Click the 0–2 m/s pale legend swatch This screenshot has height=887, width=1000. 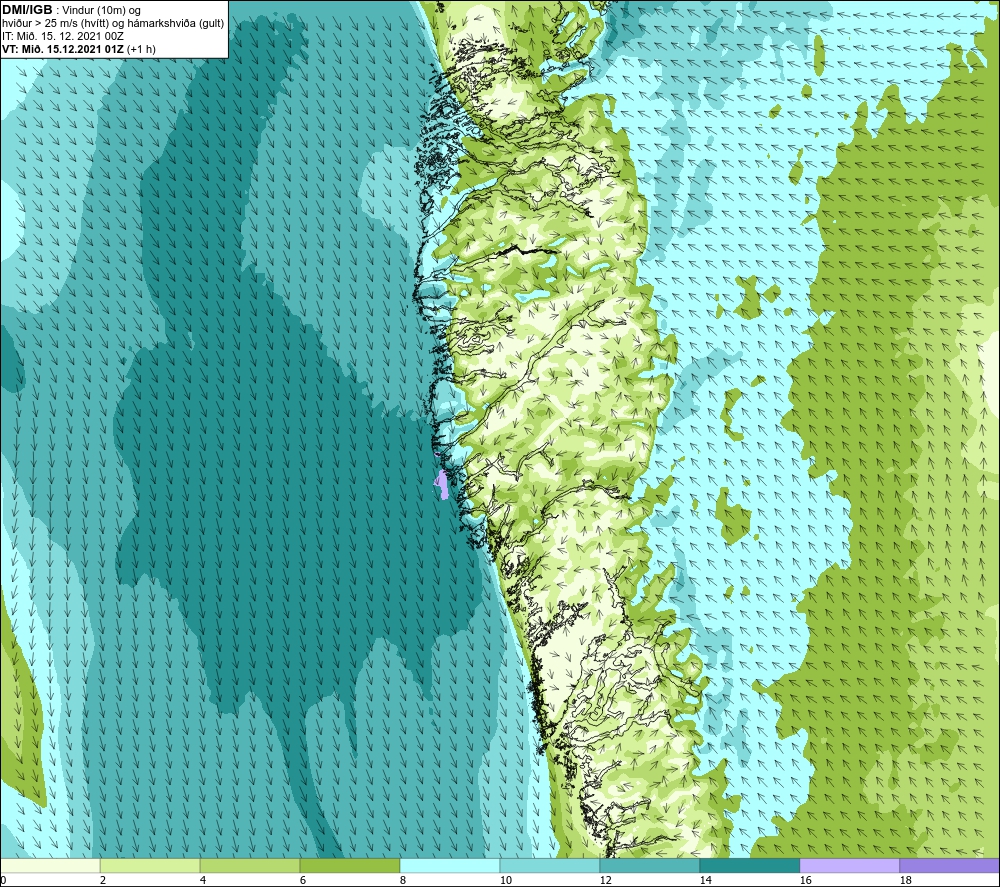[x=50, y=865]
